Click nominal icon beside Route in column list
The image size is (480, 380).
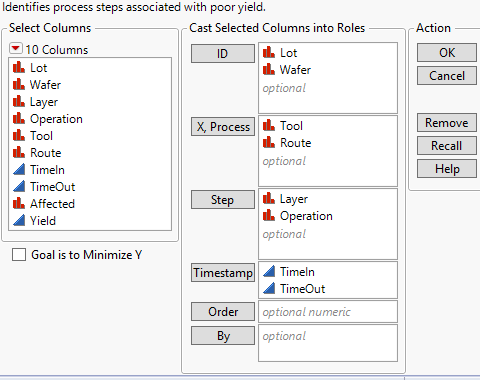point(19,152)
